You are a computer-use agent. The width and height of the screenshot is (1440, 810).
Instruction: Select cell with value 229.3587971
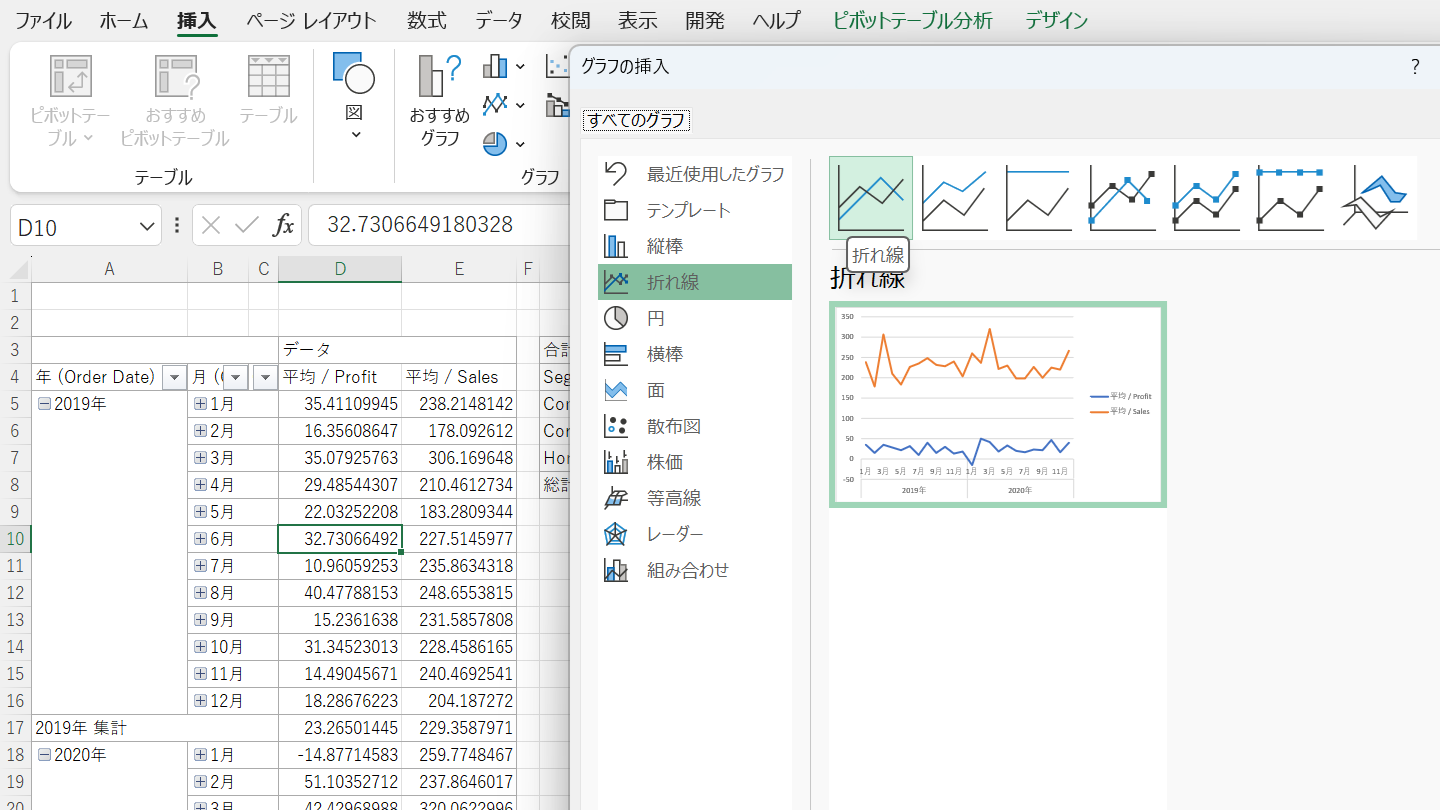(x=459, y=728)
